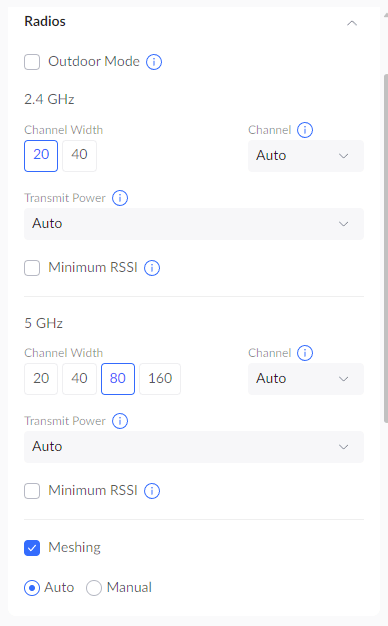Click the Outdoor Mode info icon
Image resolution: width=388 pixels, height=626 pixels.
pos(154,62)
